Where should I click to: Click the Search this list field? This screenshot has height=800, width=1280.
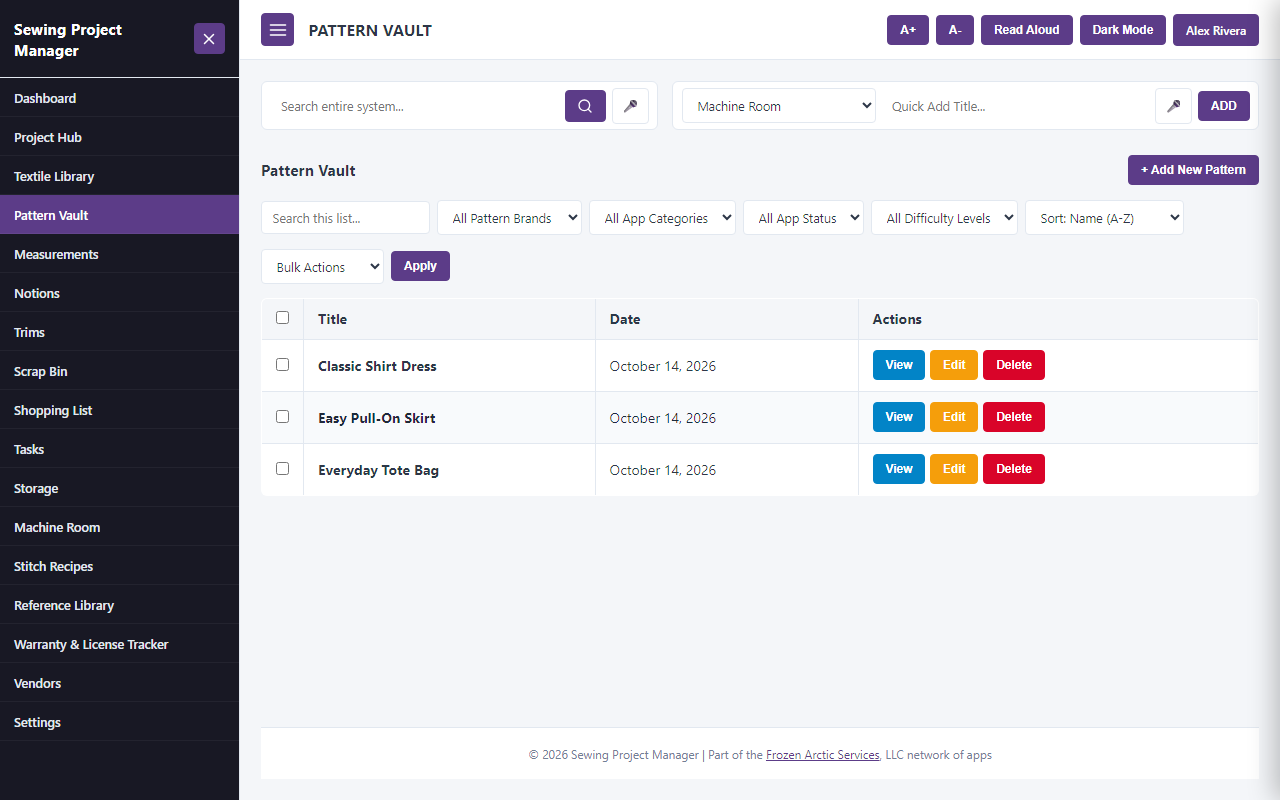[x=345, y=218]
